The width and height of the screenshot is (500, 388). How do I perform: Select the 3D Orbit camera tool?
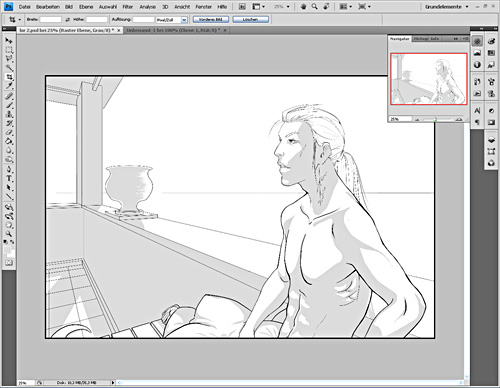[x=9, y=217]
